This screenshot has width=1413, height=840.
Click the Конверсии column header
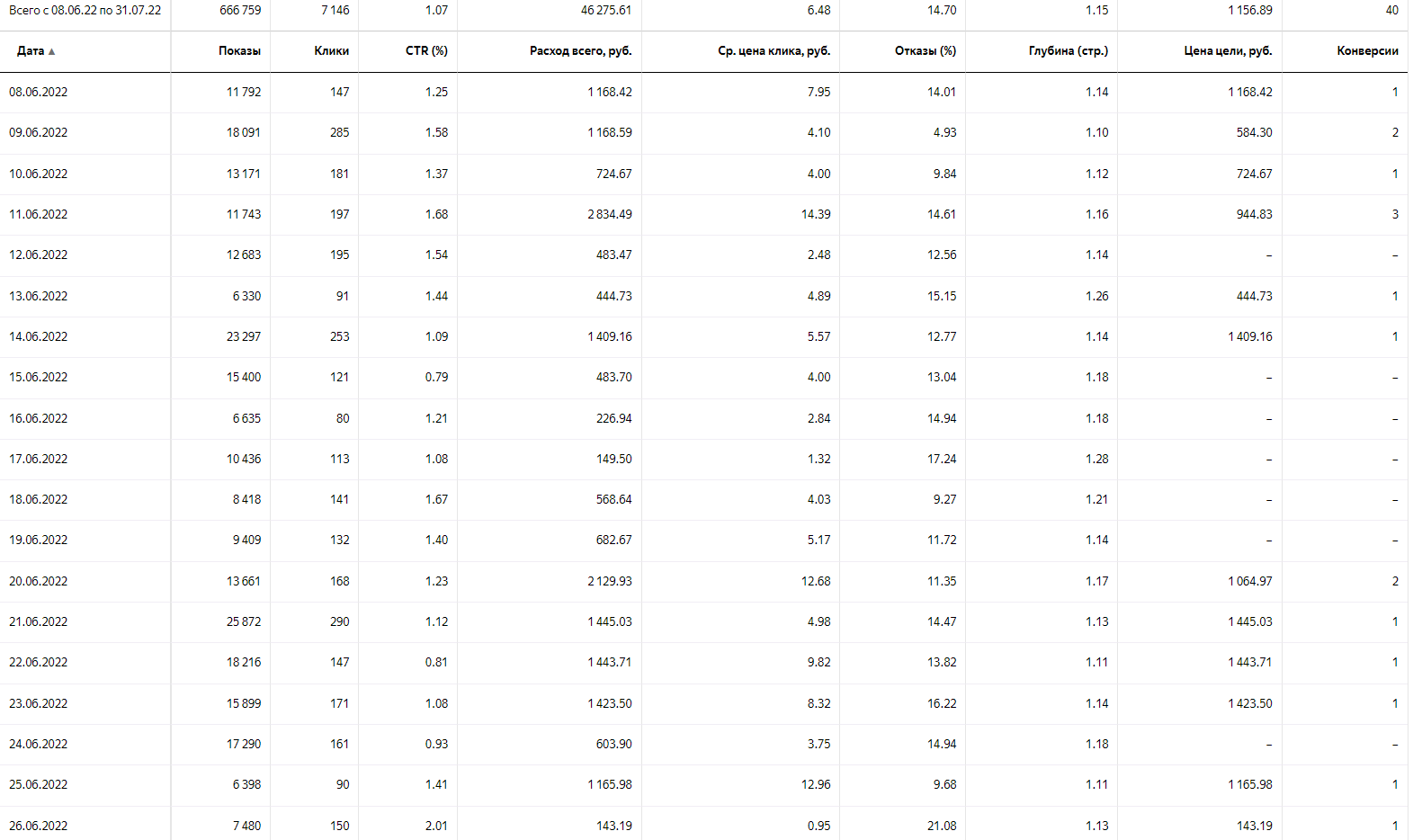tap(1367, 51)
